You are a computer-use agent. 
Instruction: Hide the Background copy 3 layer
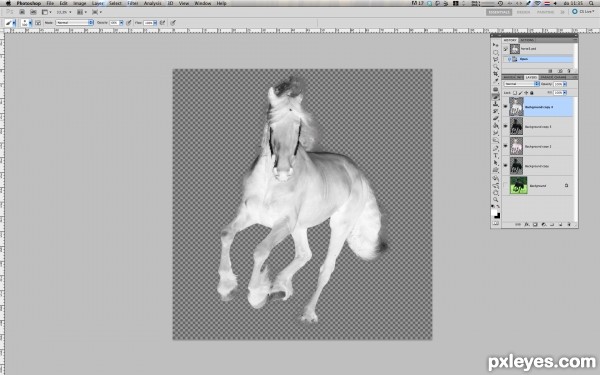[505, 127]
